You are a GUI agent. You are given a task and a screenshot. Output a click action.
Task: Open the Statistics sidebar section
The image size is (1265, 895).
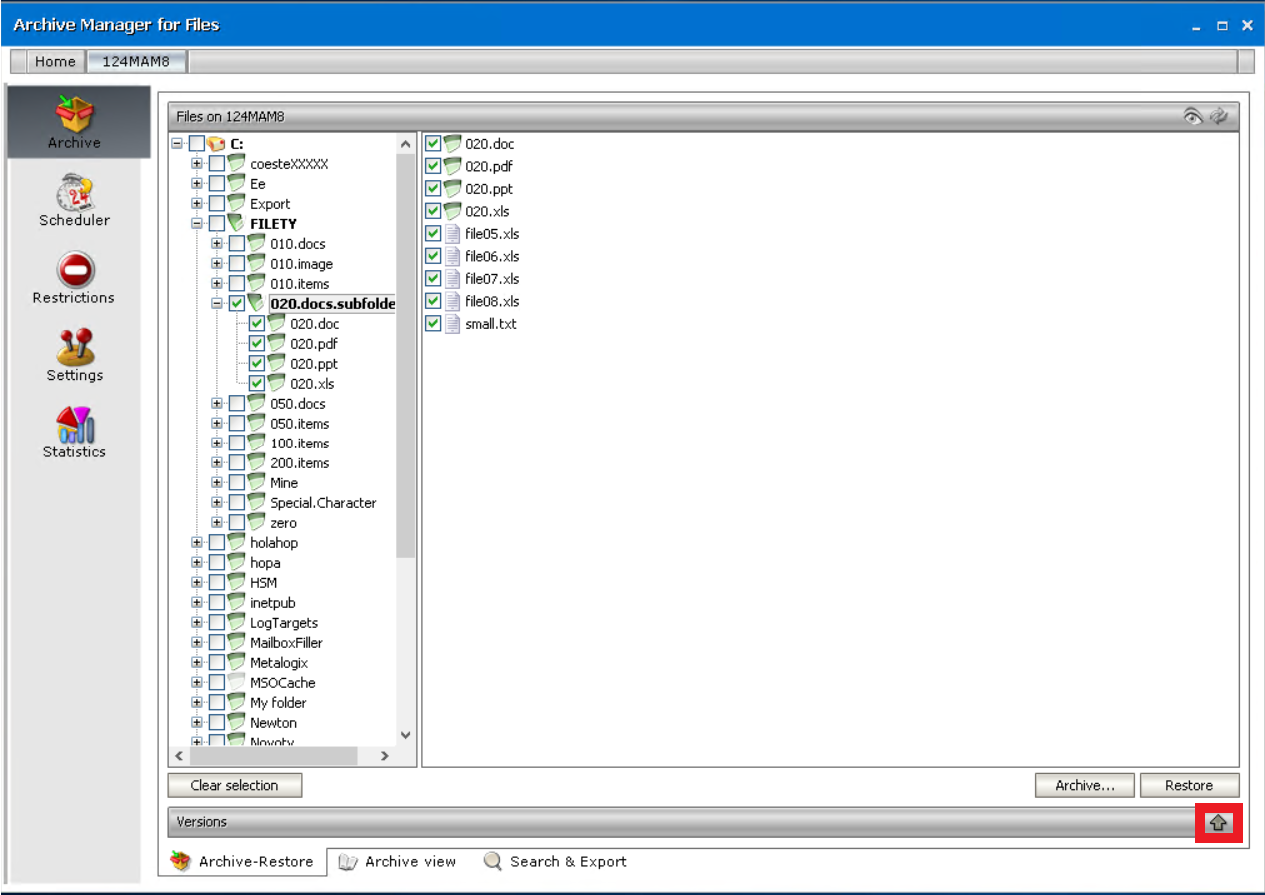pos(75,431)
